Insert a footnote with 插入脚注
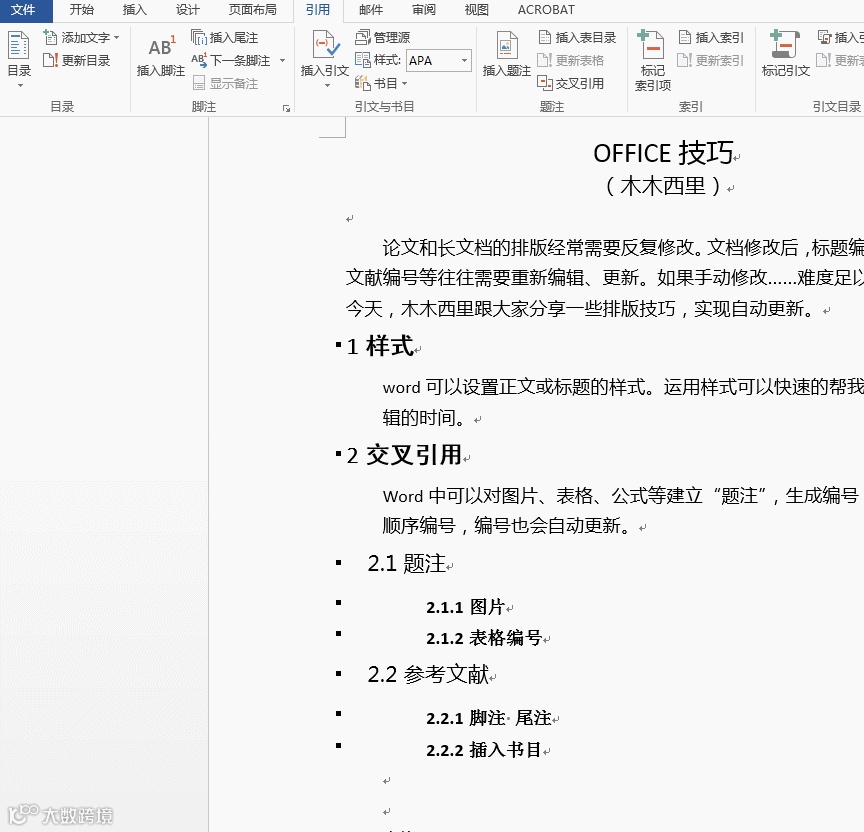 (x=160, y=55)
